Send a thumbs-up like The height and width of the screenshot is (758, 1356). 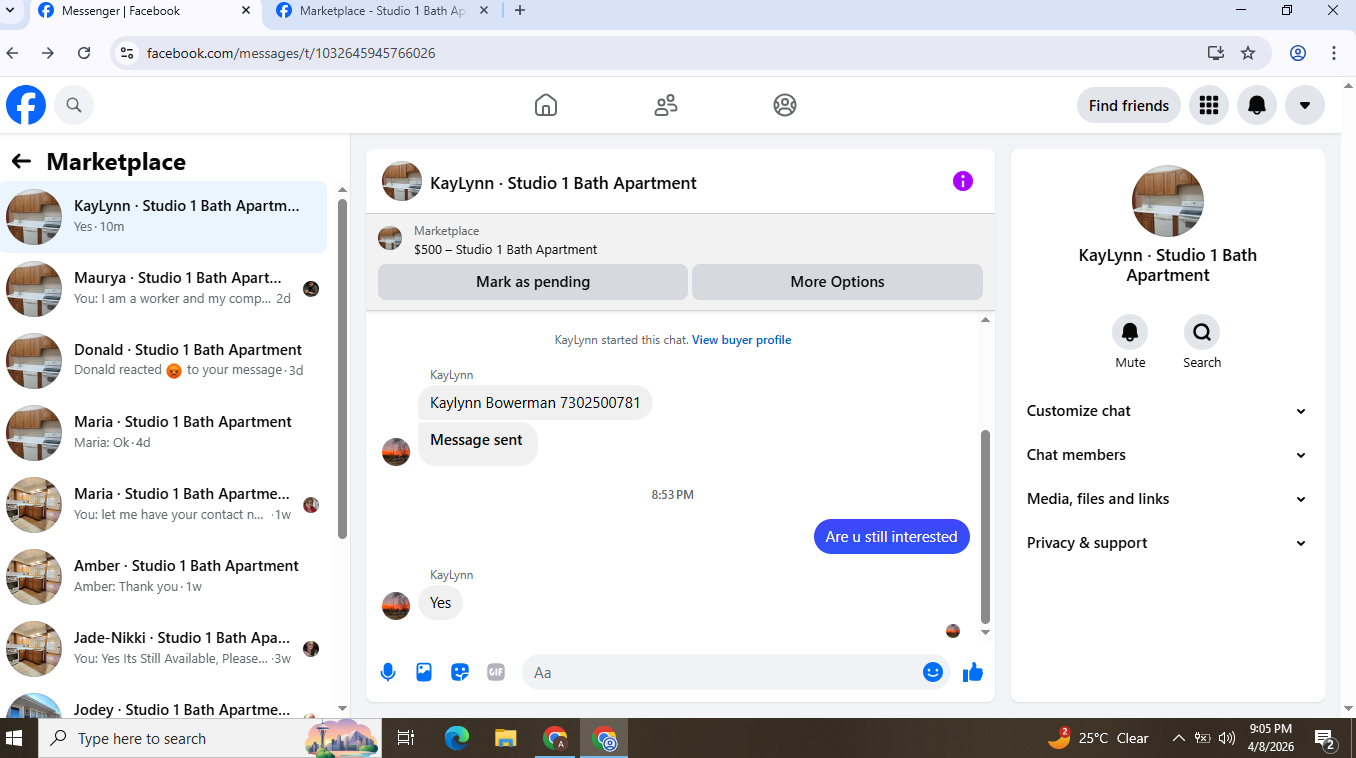(973, 672)
